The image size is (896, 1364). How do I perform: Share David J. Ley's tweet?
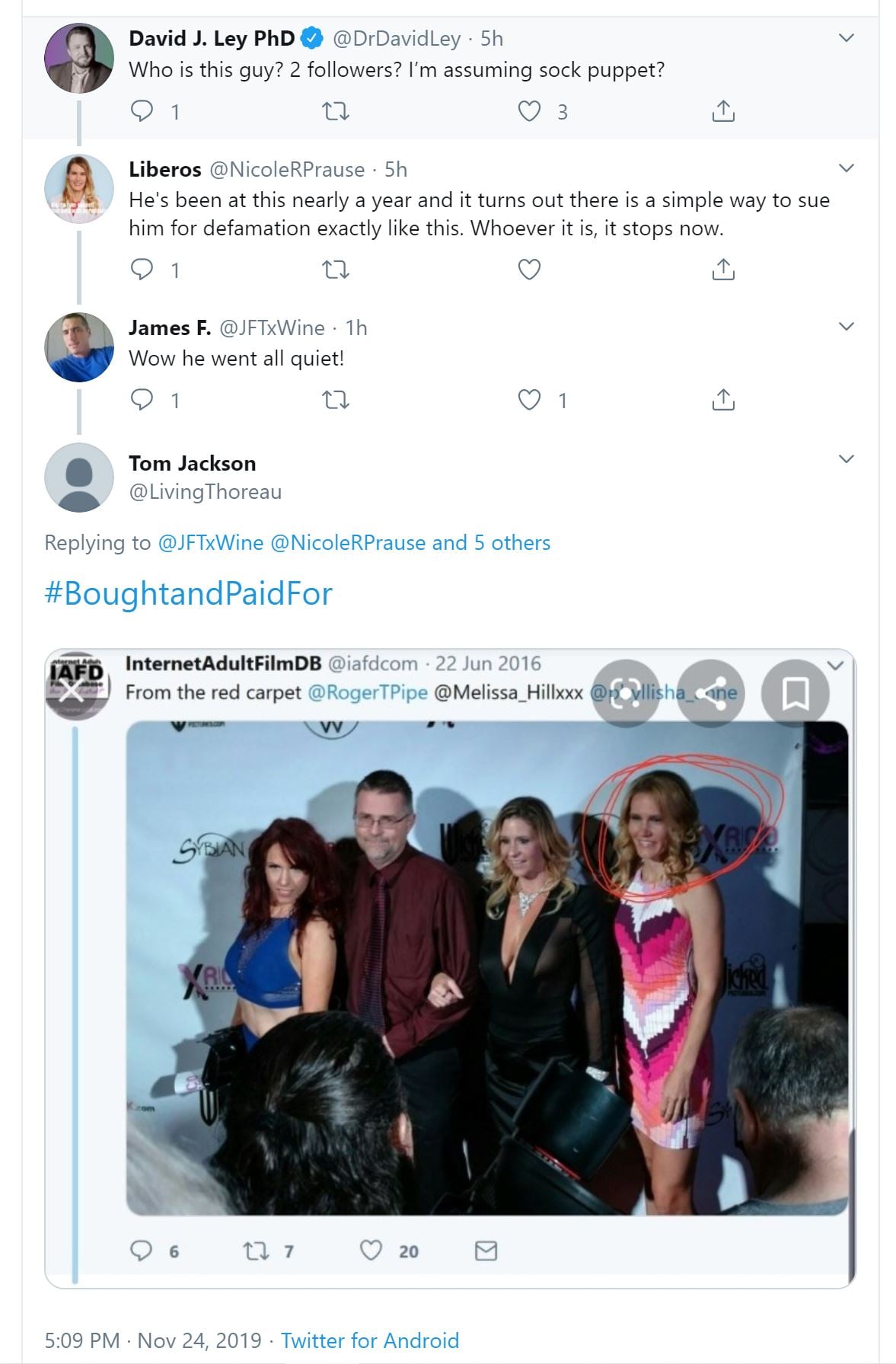pos(722,111)
